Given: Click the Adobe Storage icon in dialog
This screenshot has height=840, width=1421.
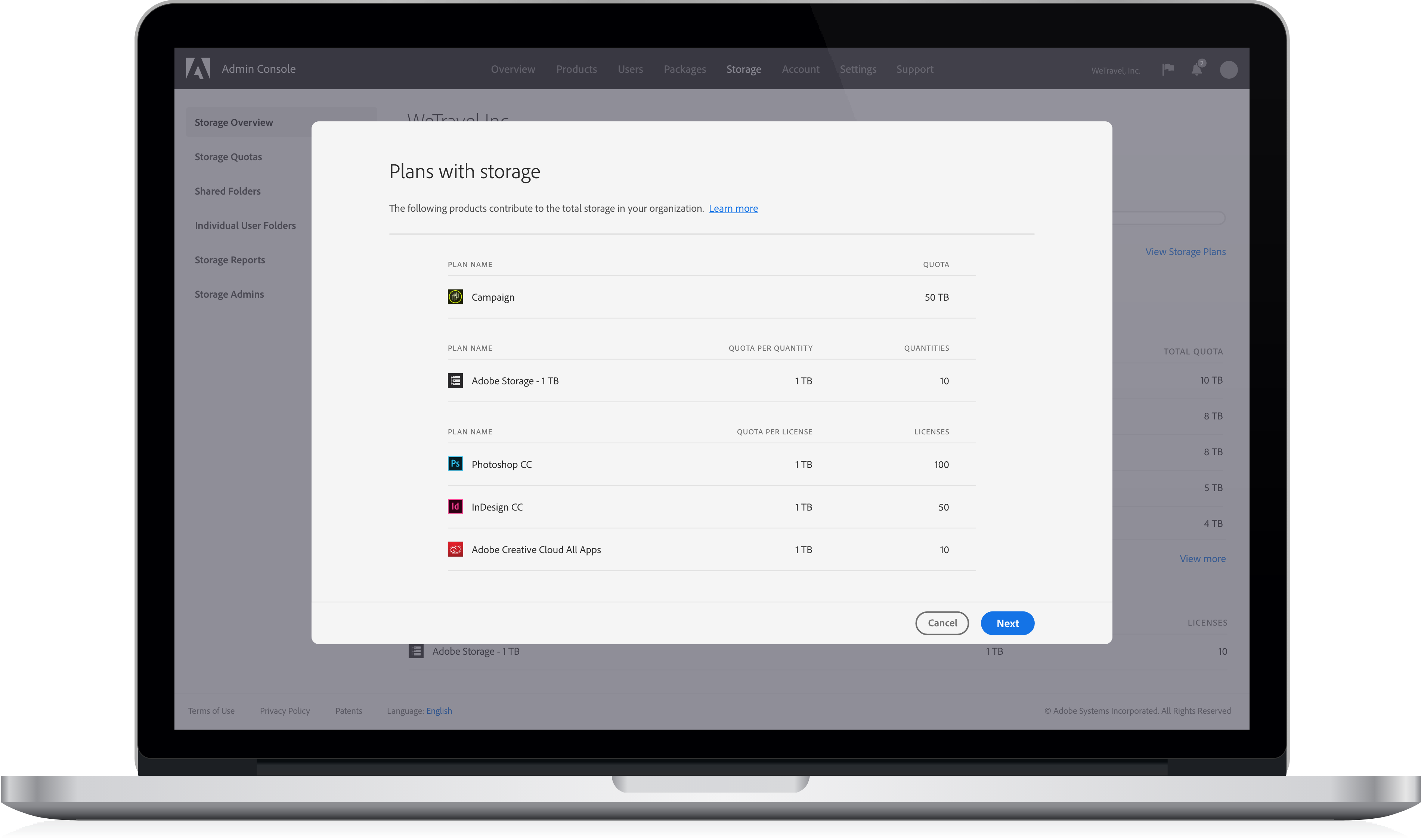Looking at the screenshot, I should pyautogui.click(x=455, y=380).
